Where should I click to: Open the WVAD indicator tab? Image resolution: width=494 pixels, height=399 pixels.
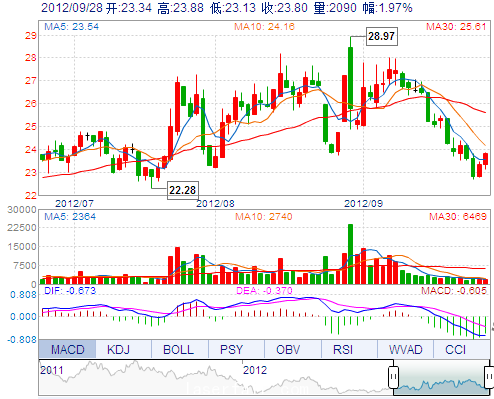point(405,349)
